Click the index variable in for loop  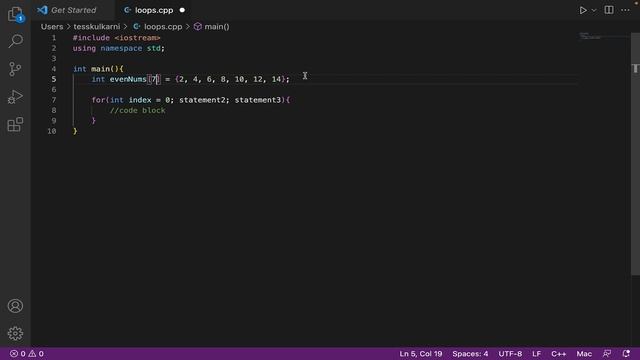tap(140, 100)
